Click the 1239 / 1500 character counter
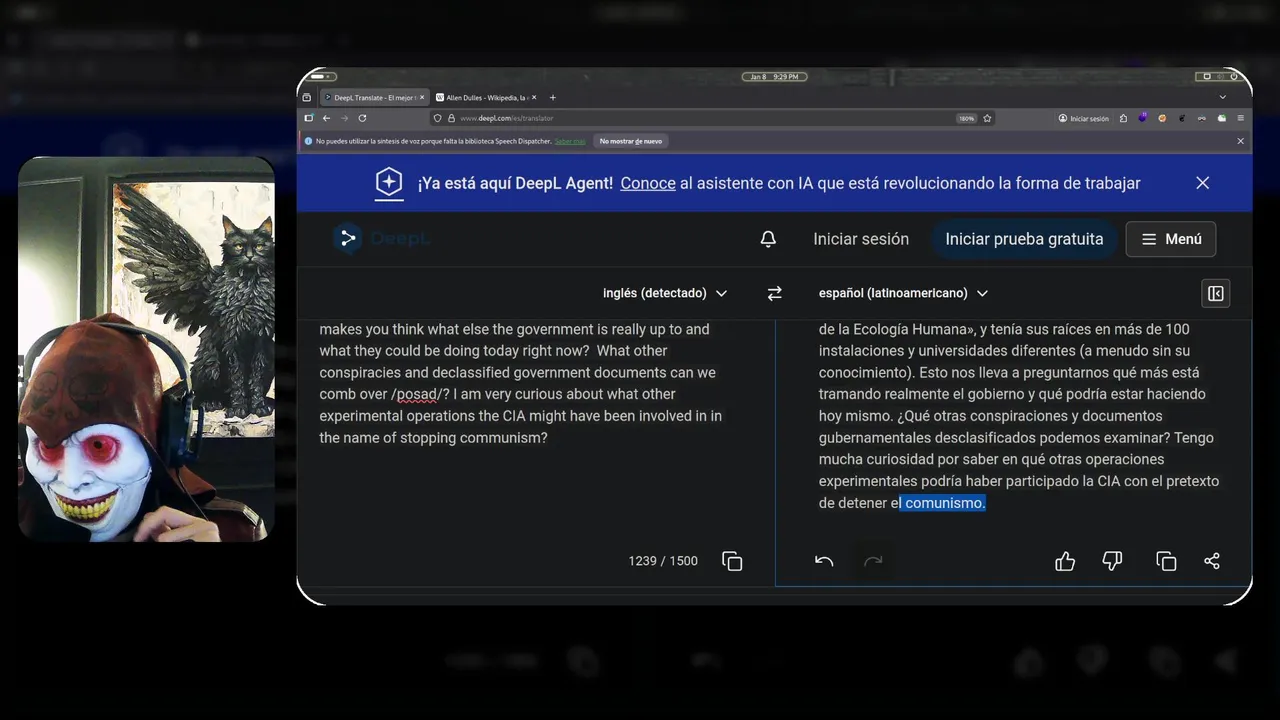The height and width of the screenshot is (720, 1280). pyautogui.click(x=663, y=561)
